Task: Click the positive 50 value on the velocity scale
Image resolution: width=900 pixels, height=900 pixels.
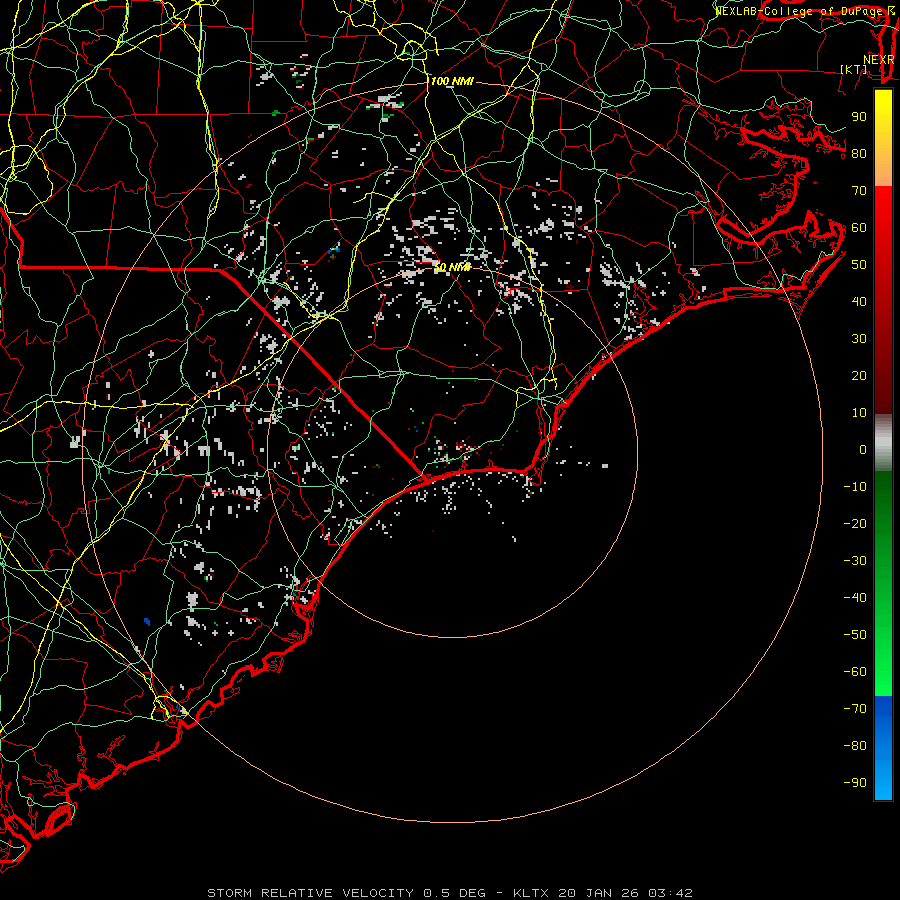Action: [x=859, y=265]
